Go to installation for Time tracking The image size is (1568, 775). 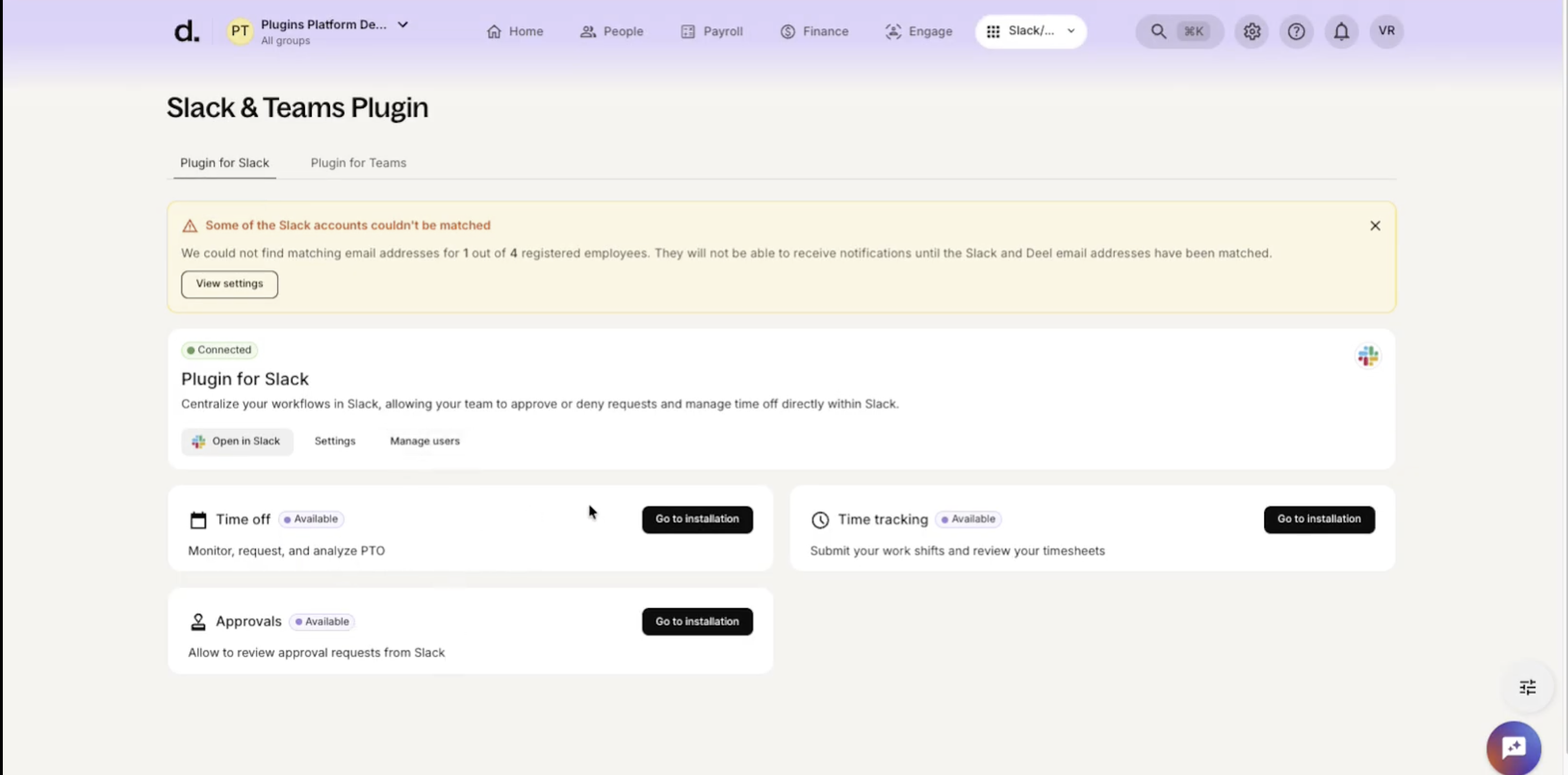tap(1318, 519)
